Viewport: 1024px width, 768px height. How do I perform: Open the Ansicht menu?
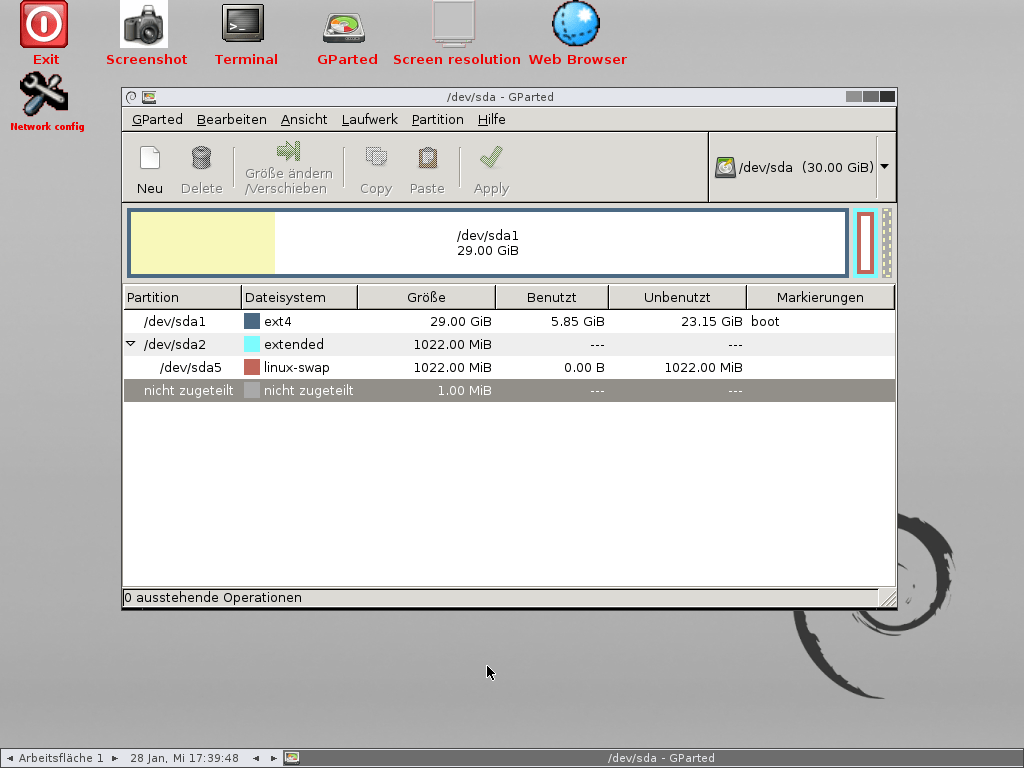304,120
